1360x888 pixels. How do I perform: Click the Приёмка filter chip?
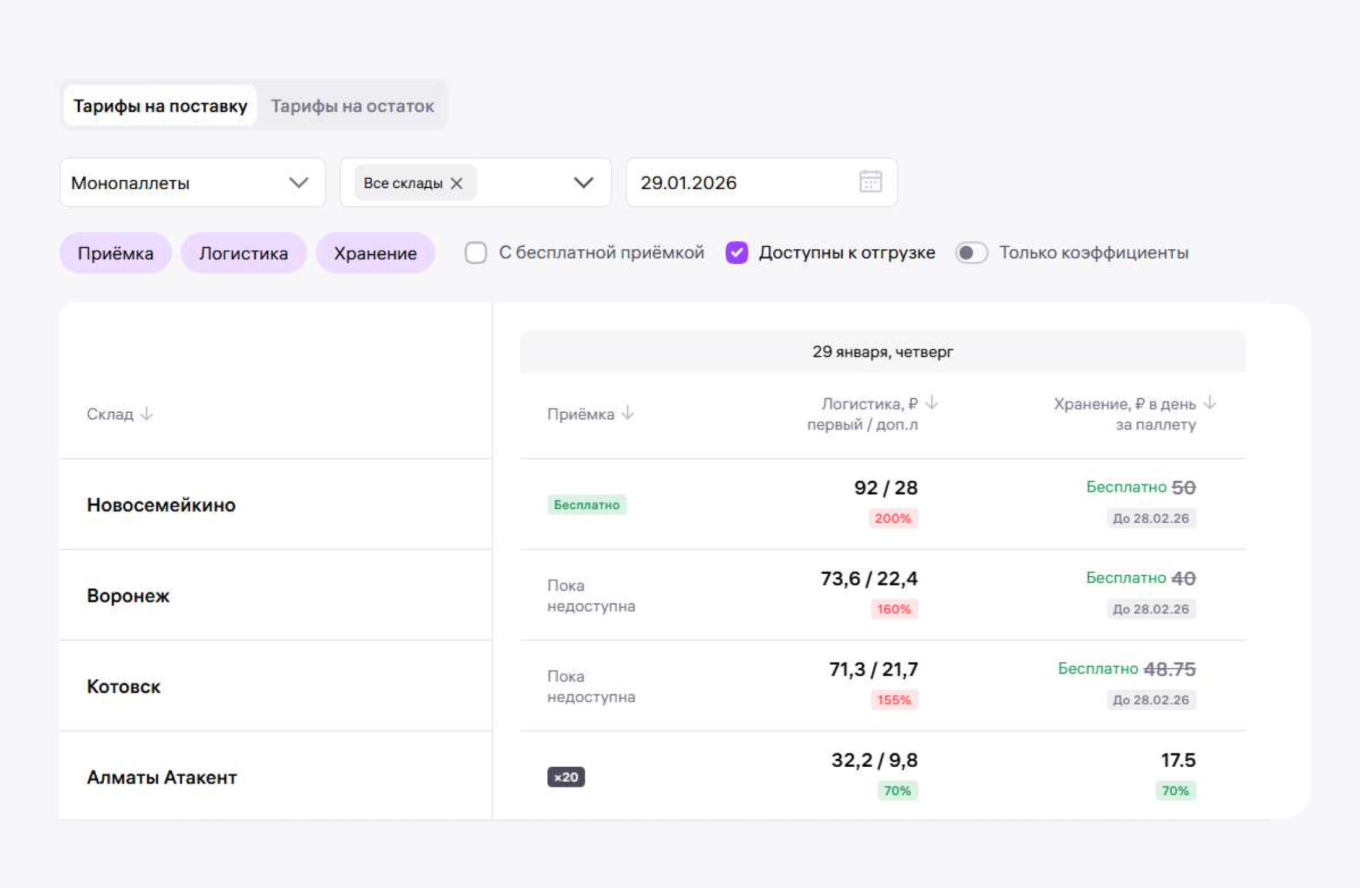[x=116, y=253]
